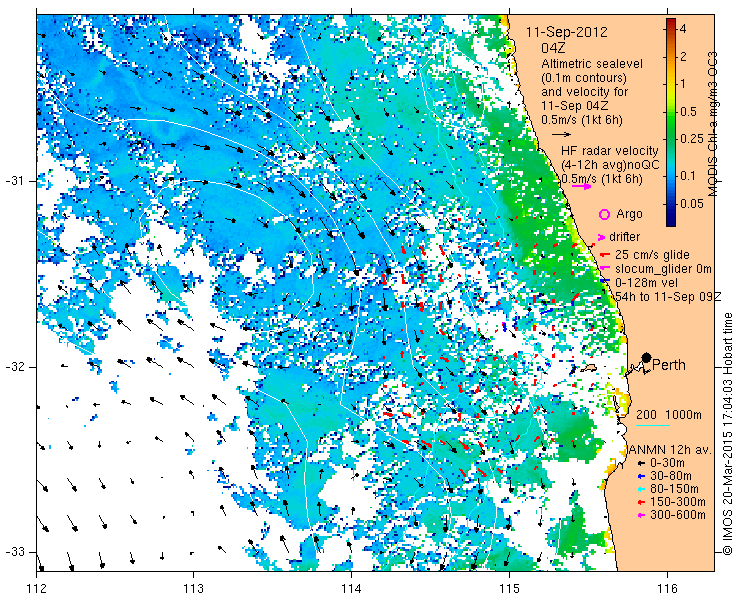Click the drifter legend arrow marker

(x=602, y=237)
